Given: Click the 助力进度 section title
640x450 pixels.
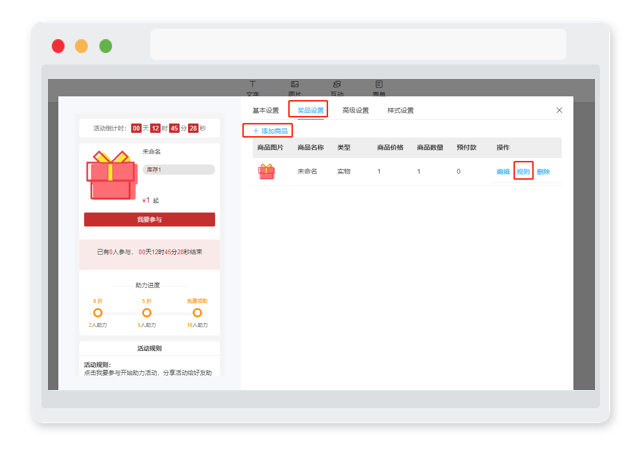Looking at the screenshot, I should coord(148,285).
